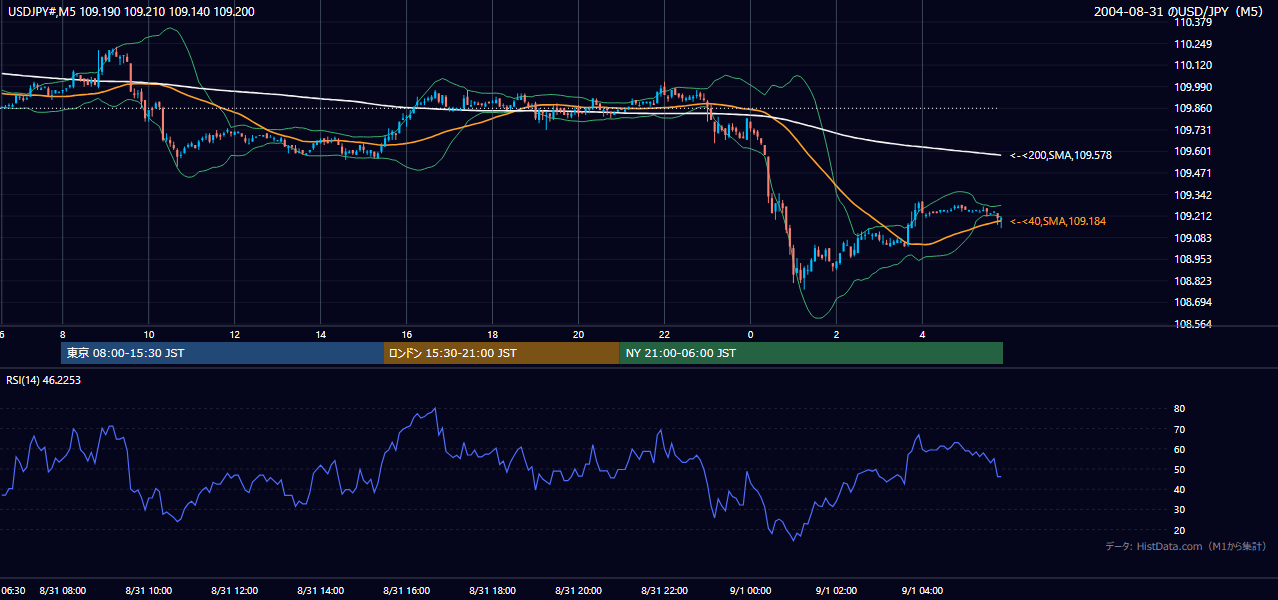Image resolution: width=1278 pixels, height=600 pixels.
Task: Click the 8/31 12:00 date axis label
Action: click(235, 591)
